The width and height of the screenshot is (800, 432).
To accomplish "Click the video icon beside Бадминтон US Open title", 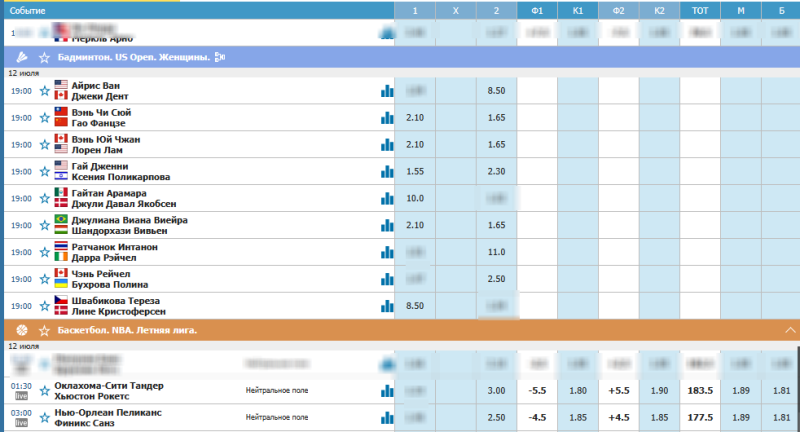I will pos(219,58).
